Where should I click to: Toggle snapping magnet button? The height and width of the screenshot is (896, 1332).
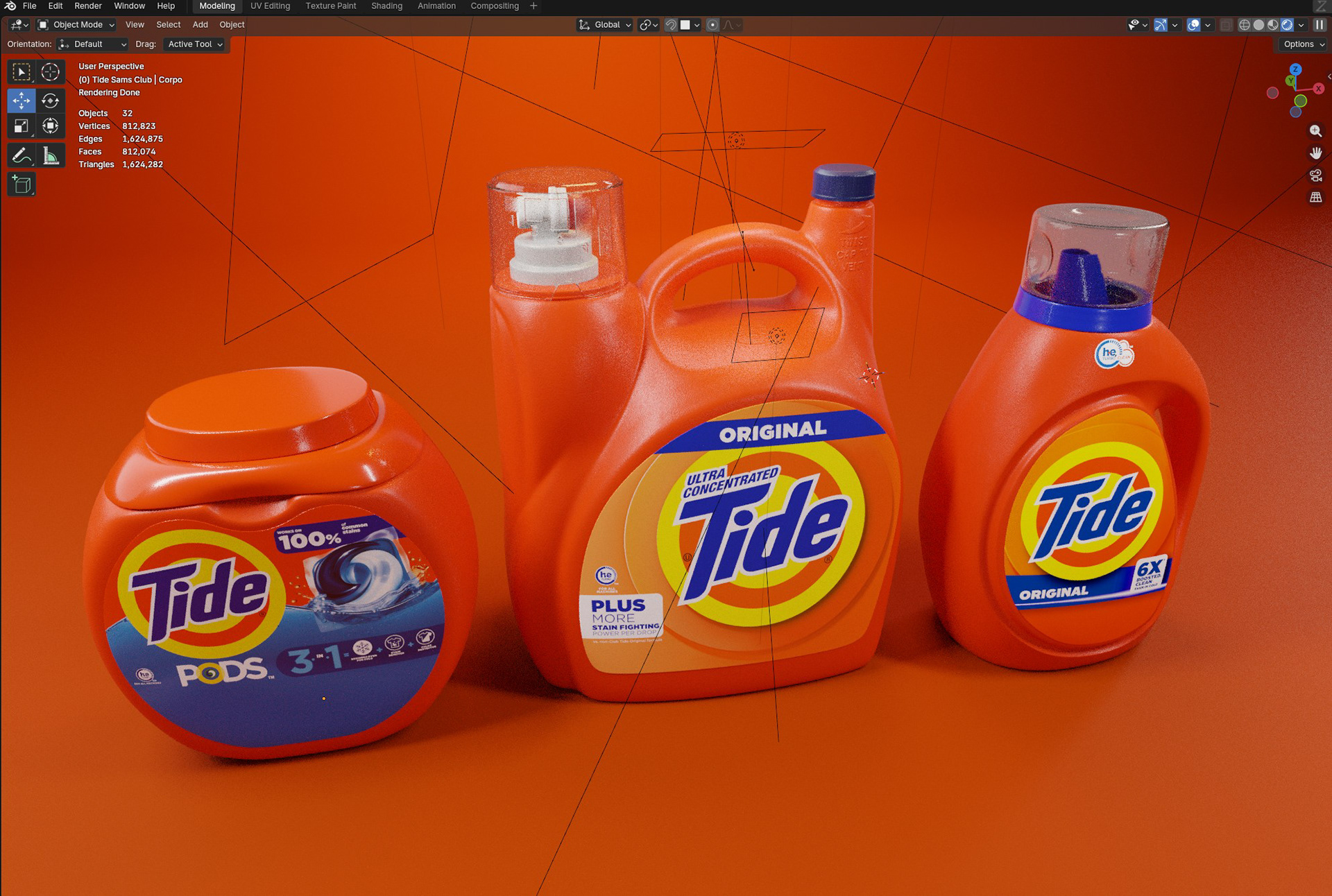[671, 25]
